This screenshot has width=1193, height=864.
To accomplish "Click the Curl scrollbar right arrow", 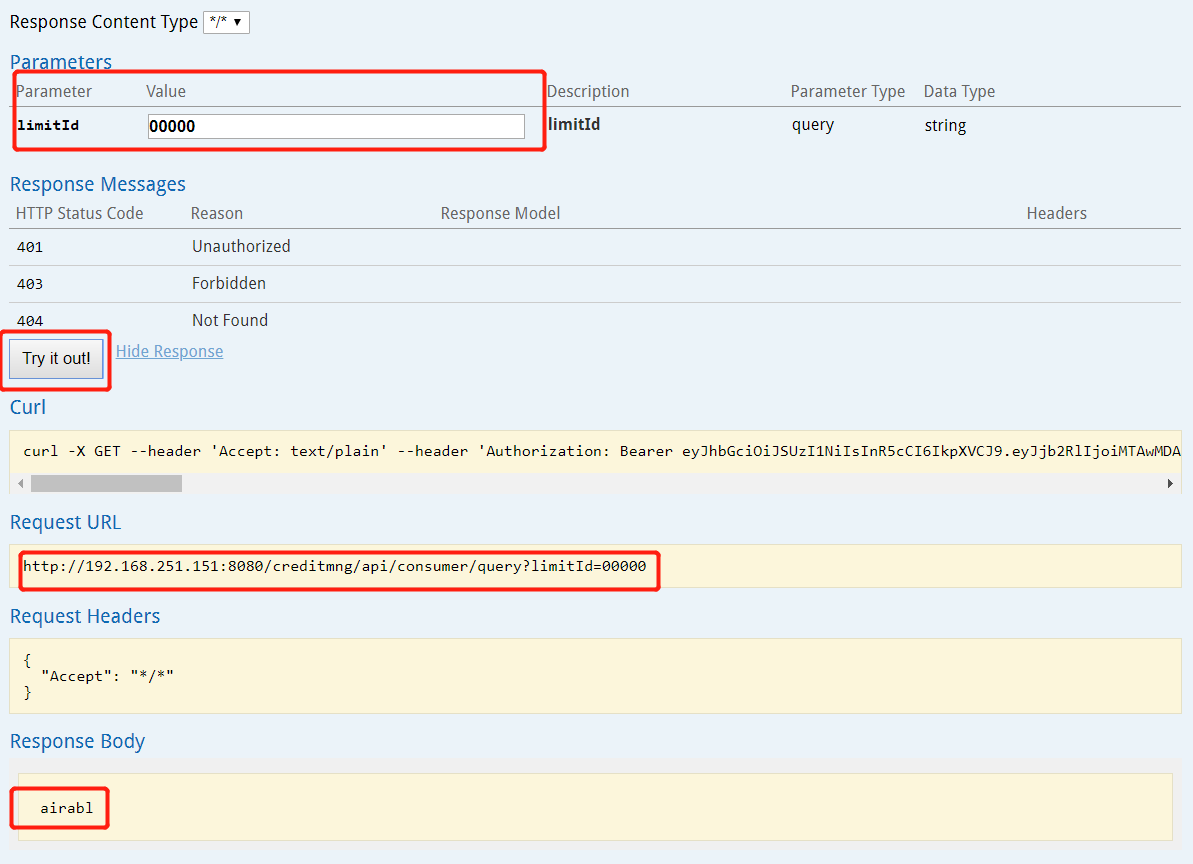I will (1170, 483).
